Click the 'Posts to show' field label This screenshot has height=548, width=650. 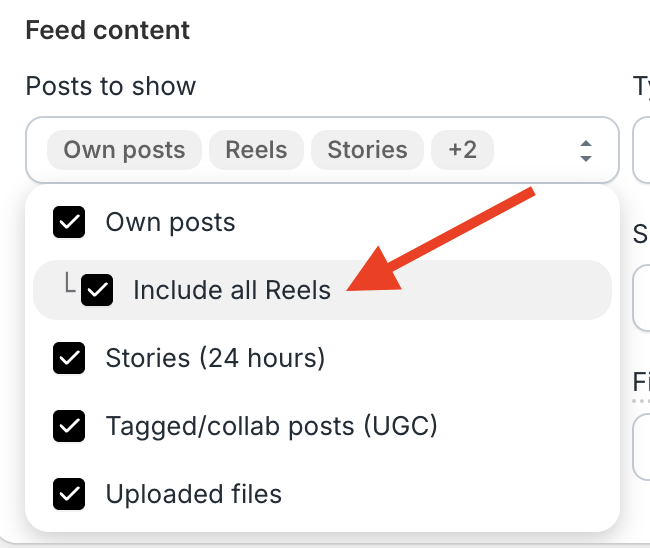110,86
